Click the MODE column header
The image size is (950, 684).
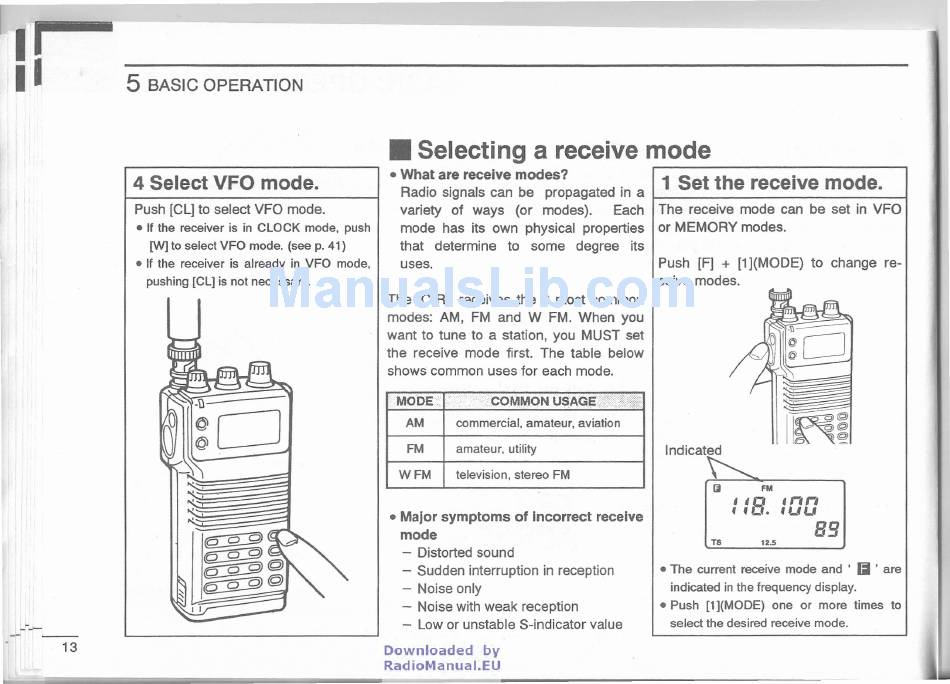click(x=415, y=401)
